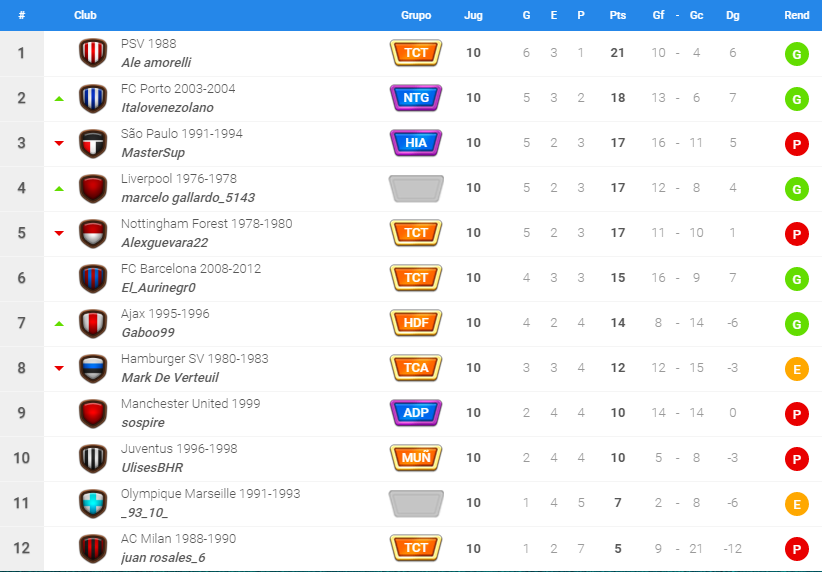Click the FC Porto 2003-2004 shield icon
The height and width of the screenshot is (572, 822).
(93, 98)
